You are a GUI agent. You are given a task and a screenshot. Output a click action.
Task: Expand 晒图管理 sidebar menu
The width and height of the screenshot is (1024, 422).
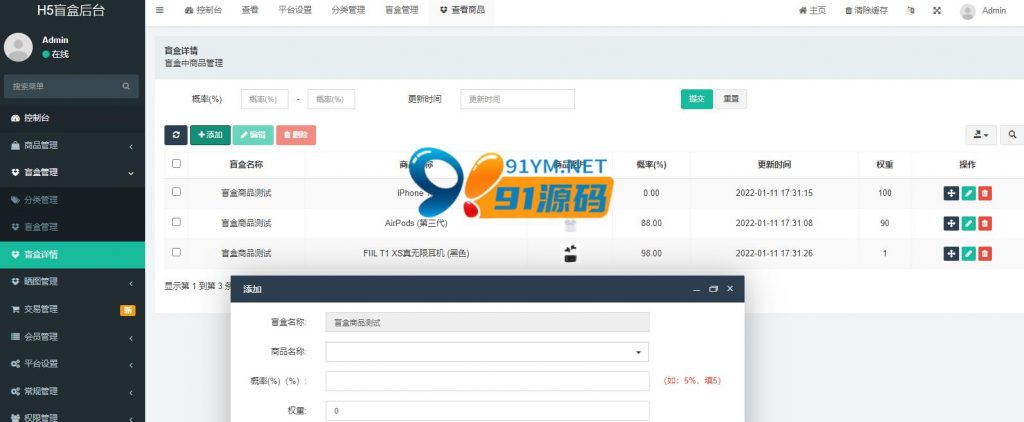72,282
